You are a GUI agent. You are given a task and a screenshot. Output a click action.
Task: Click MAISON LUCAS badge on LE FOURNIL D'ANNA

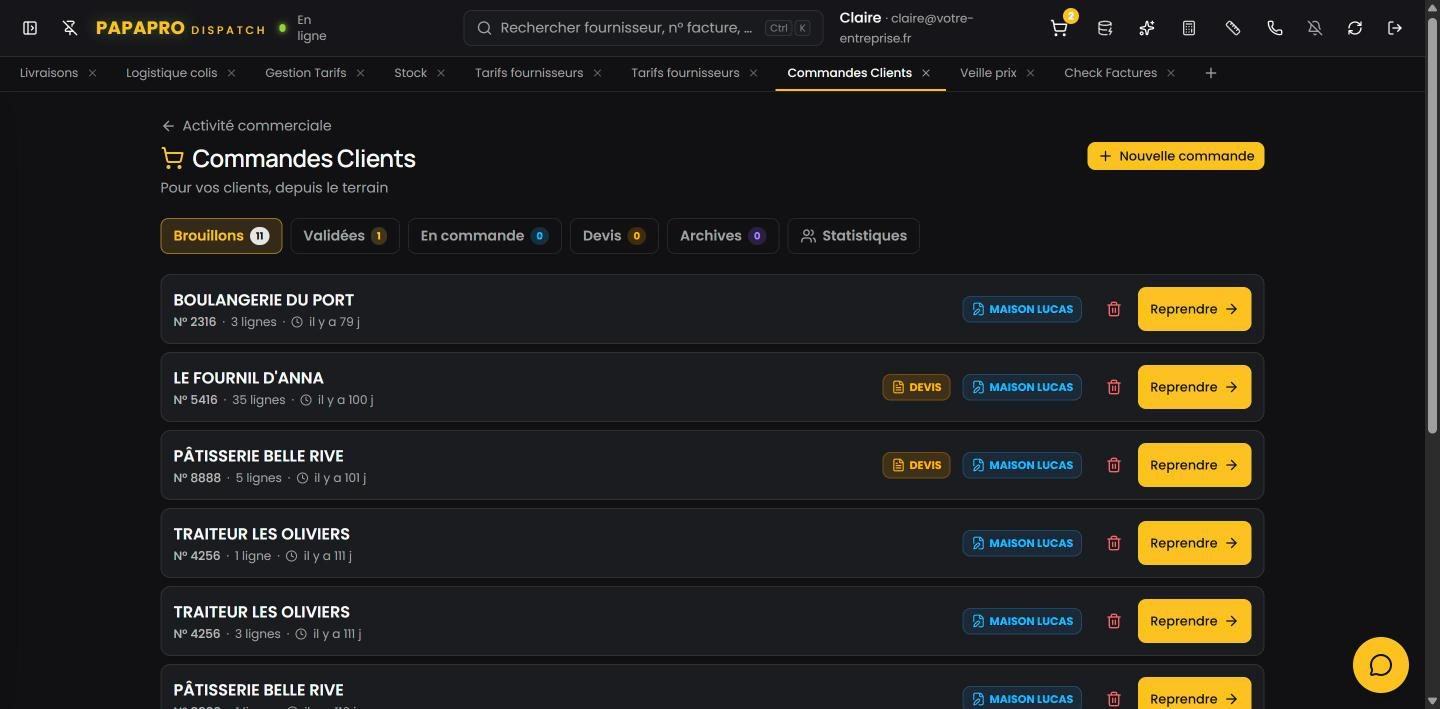[x=1022, y=387]
